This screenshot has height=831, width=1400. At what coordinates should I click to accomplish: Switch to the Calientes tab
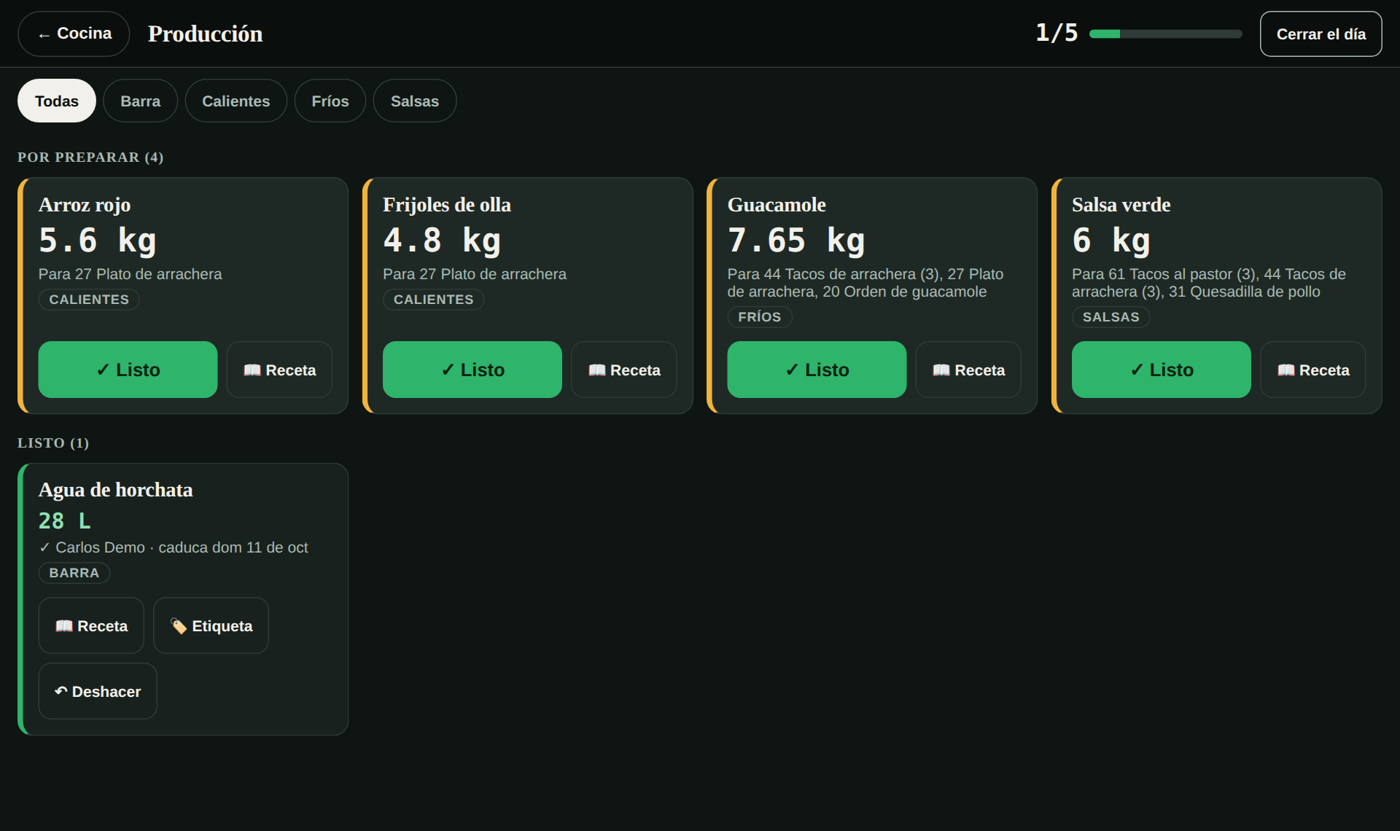click(x=236, y=101)
